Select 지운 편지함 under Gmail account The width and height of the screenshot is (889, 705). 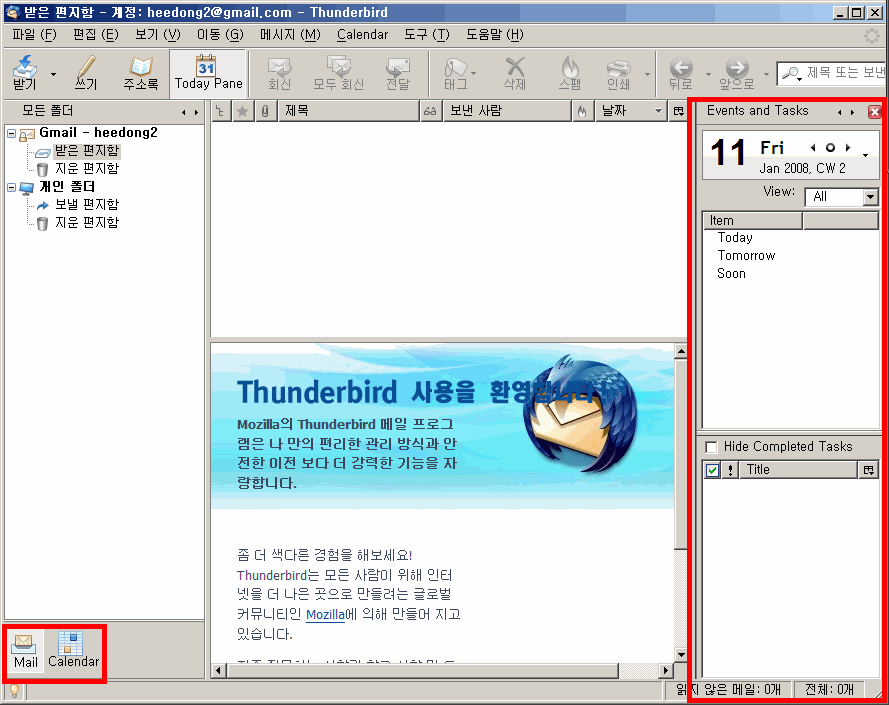(x=87, y=168)
